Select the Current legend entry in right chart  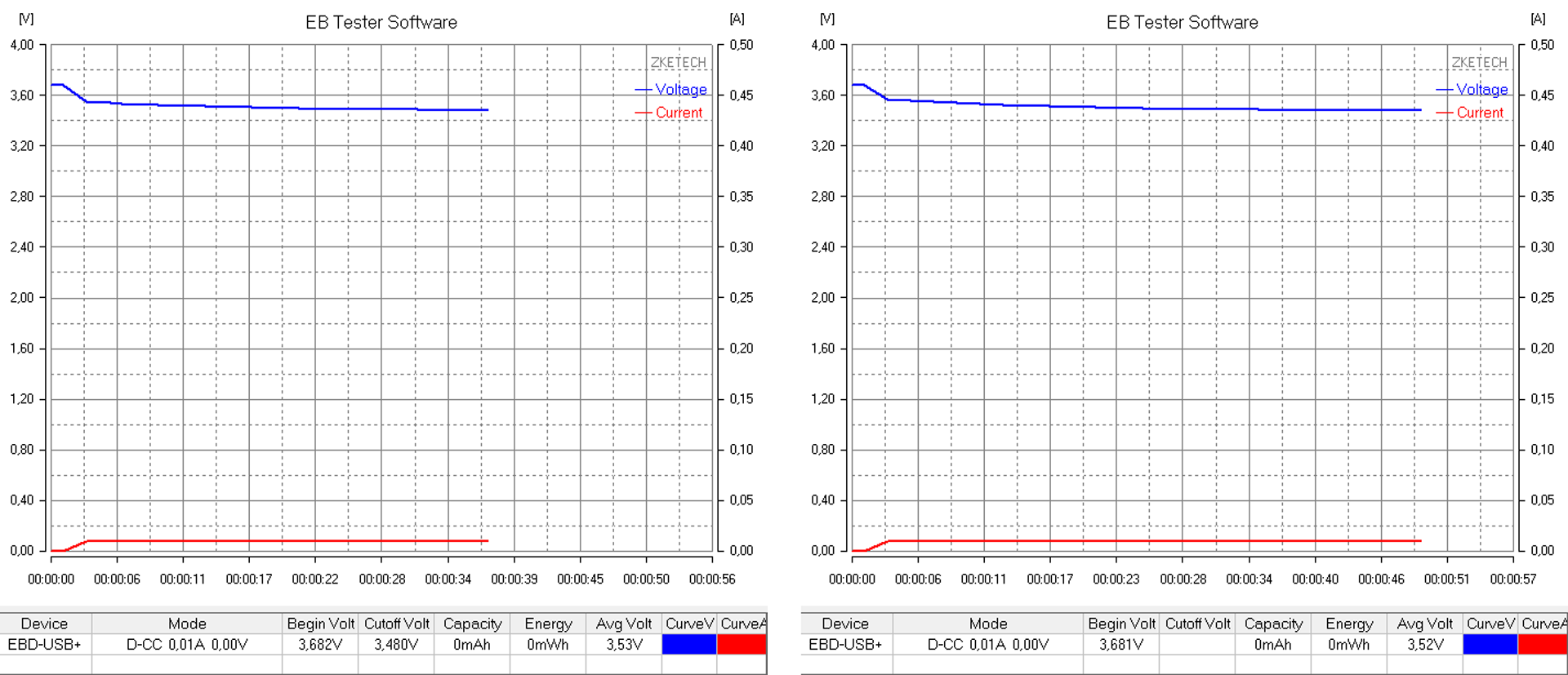click(1479, 113)
